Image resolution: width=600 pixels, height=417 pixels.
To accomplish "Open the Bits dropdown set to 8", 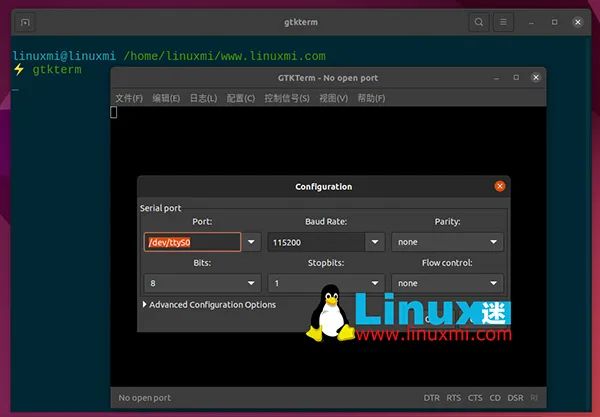I will tap(202, 283).
